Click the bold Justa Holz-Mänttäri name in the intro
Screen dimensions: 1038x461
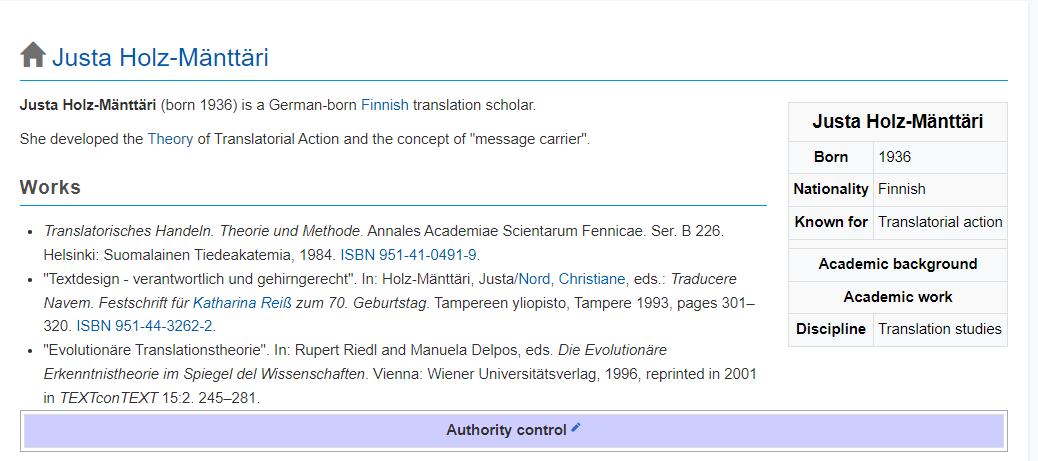(x=88, y=104)
